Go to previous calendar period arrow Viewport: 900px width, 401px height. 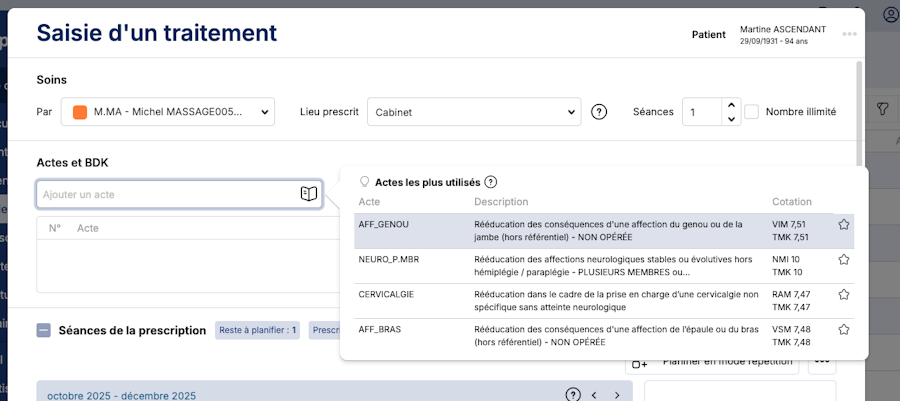point(594,395)
